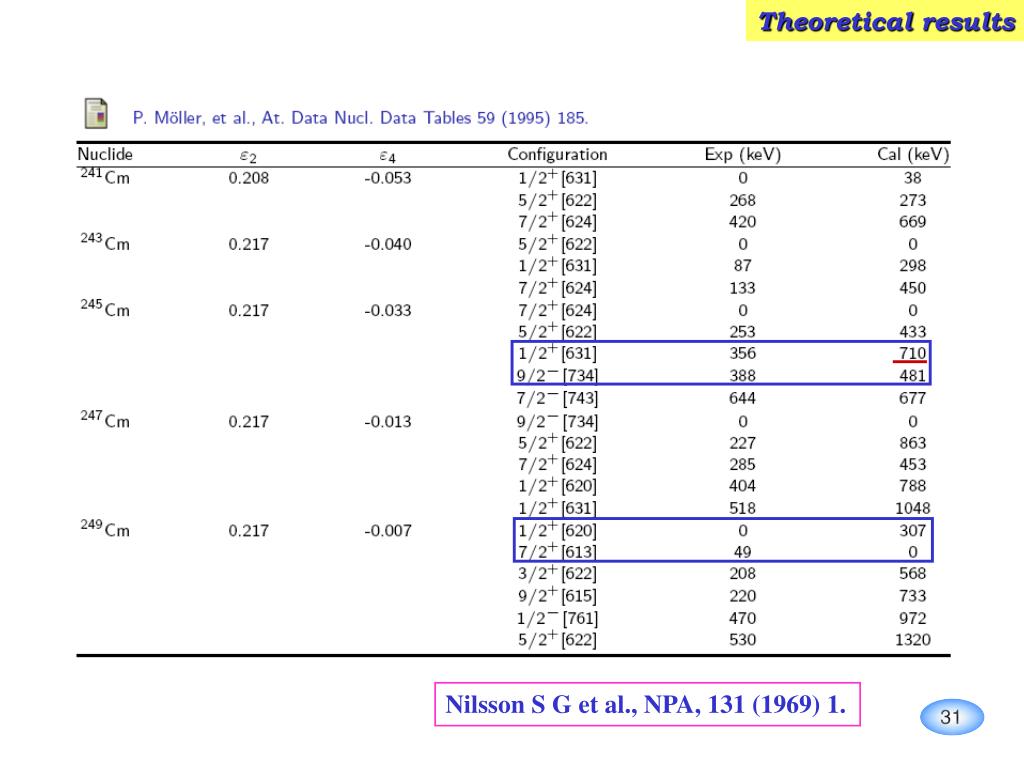Screen dimensions: 1024x768
Task: Click the Exp value 220
Action: [x=743, y=596]
